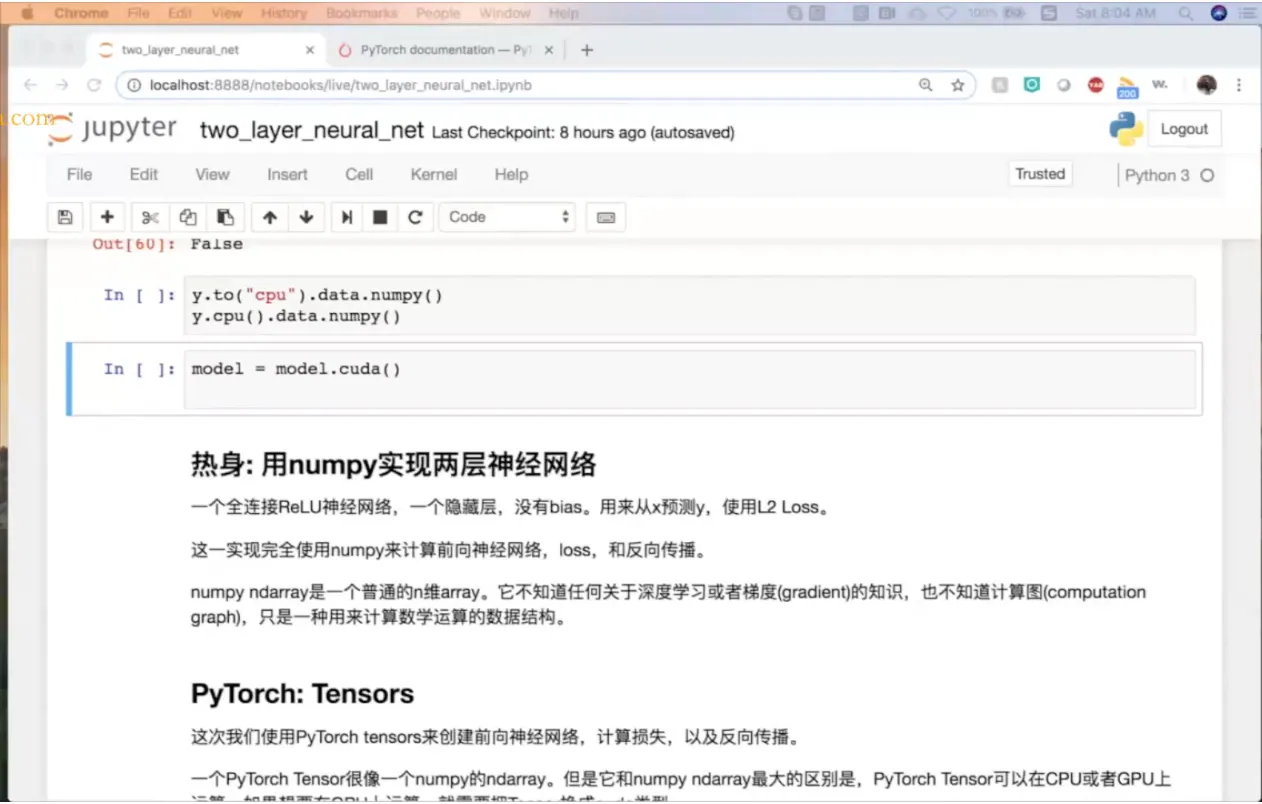This screenshot has height=804, width=1262.
Task: Move the selected cell up
Action: pos(269,217)
